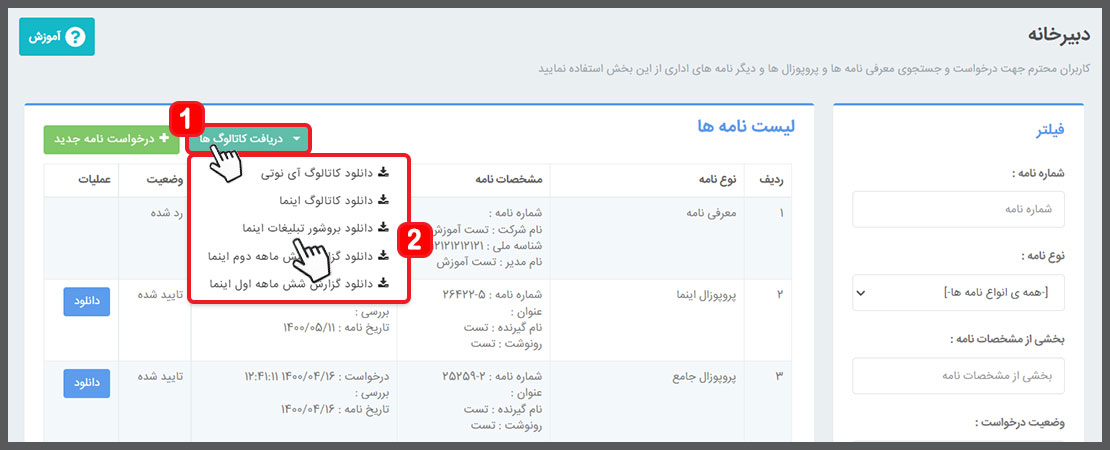This screenshot has height=450, width=1110.
Task: Click download icon beside دانلود کاتالوگ اینما
Action: pyautogui.click(x=384, y=200)
